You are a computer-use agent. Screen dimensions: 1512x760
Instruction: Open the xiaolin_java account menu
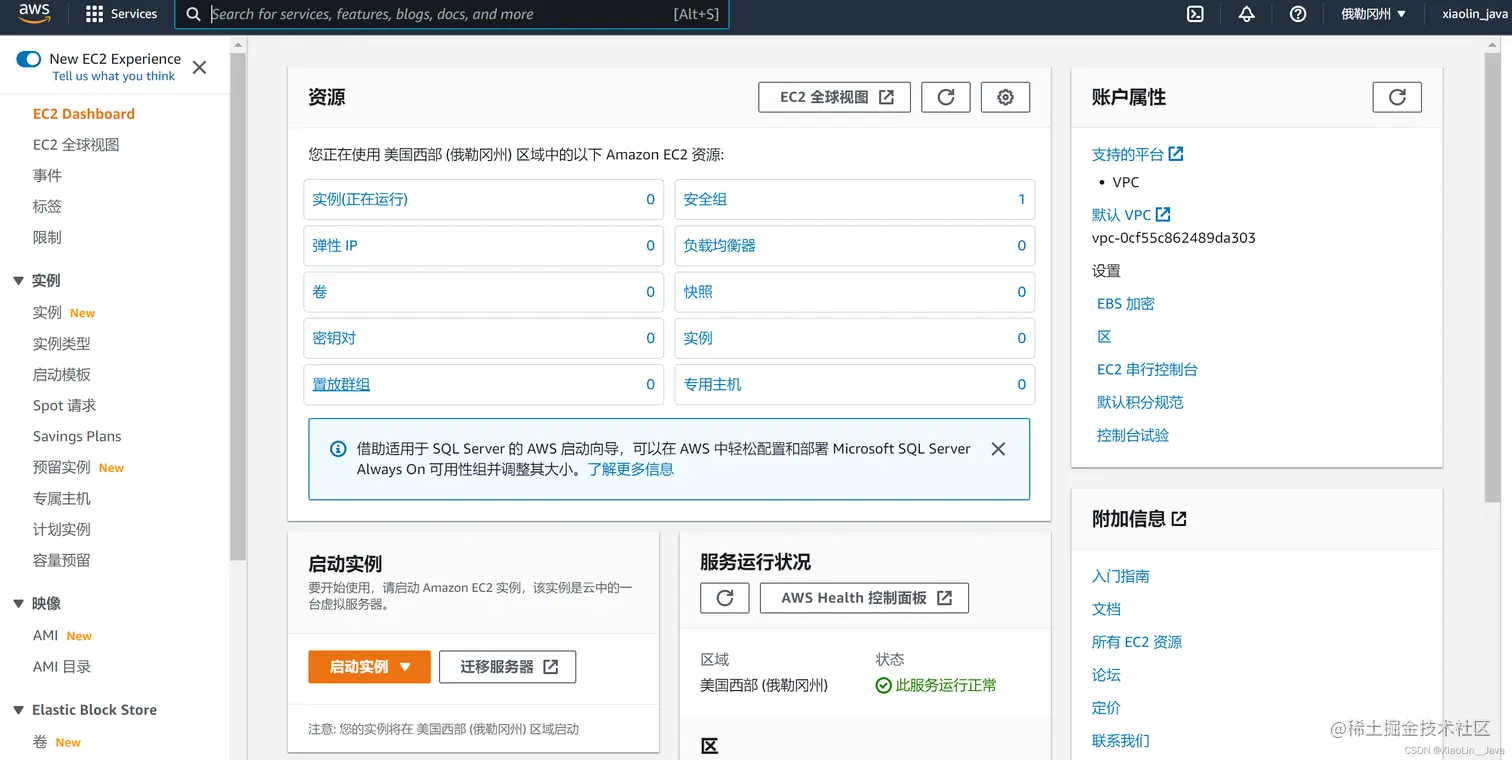pyautogui.click(x=1474, y=14)
